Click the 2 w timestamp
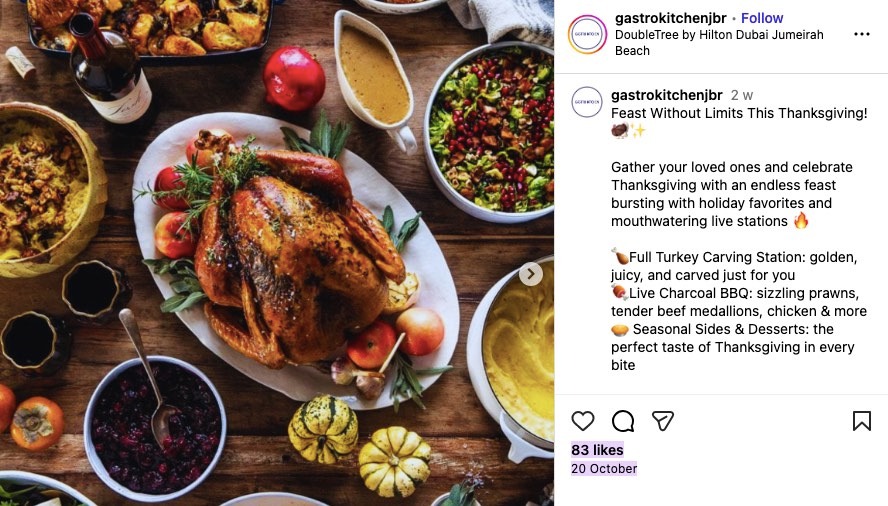 pyautogui.click(x=741, y=95)
